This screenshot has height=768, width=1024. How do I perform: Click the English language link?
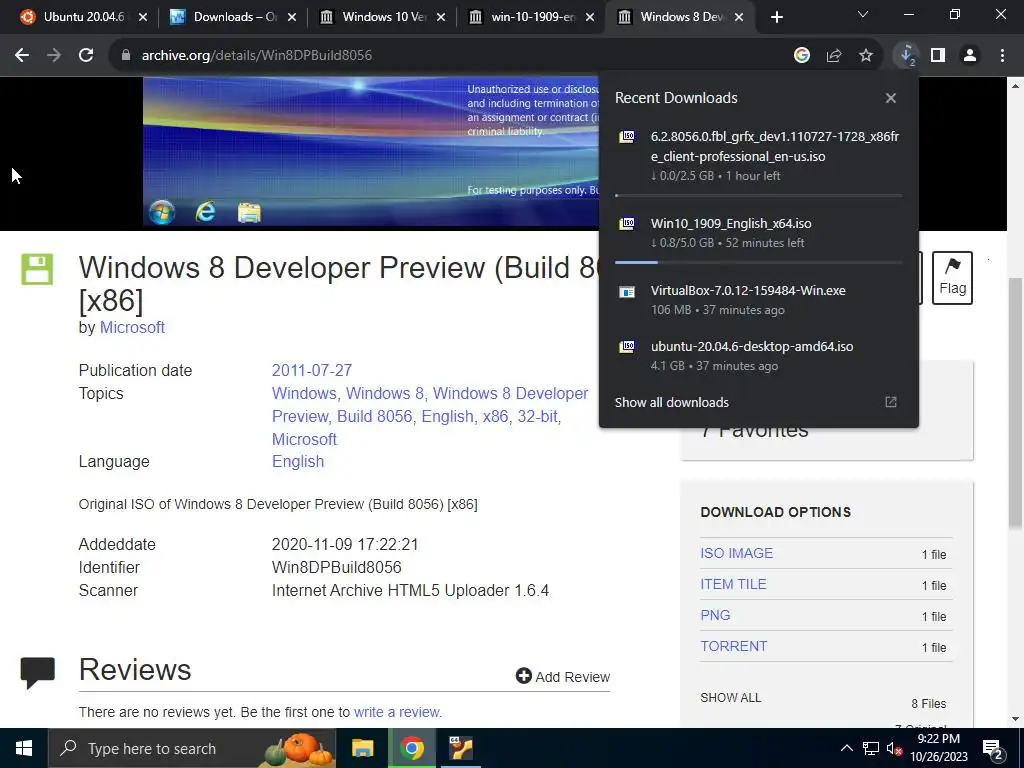pos(298,461)
